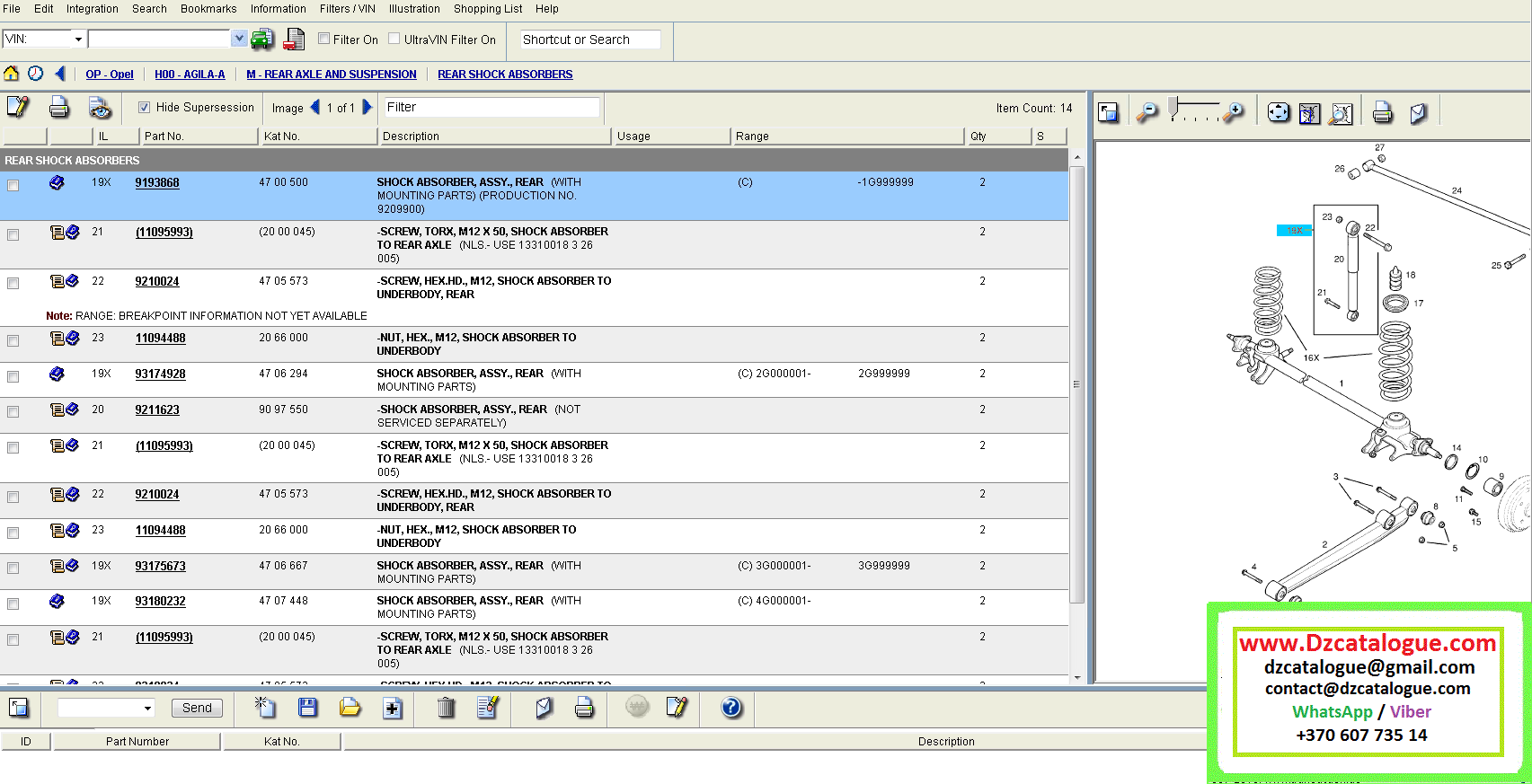Enable the Filter On checkbox

point(324,39)
